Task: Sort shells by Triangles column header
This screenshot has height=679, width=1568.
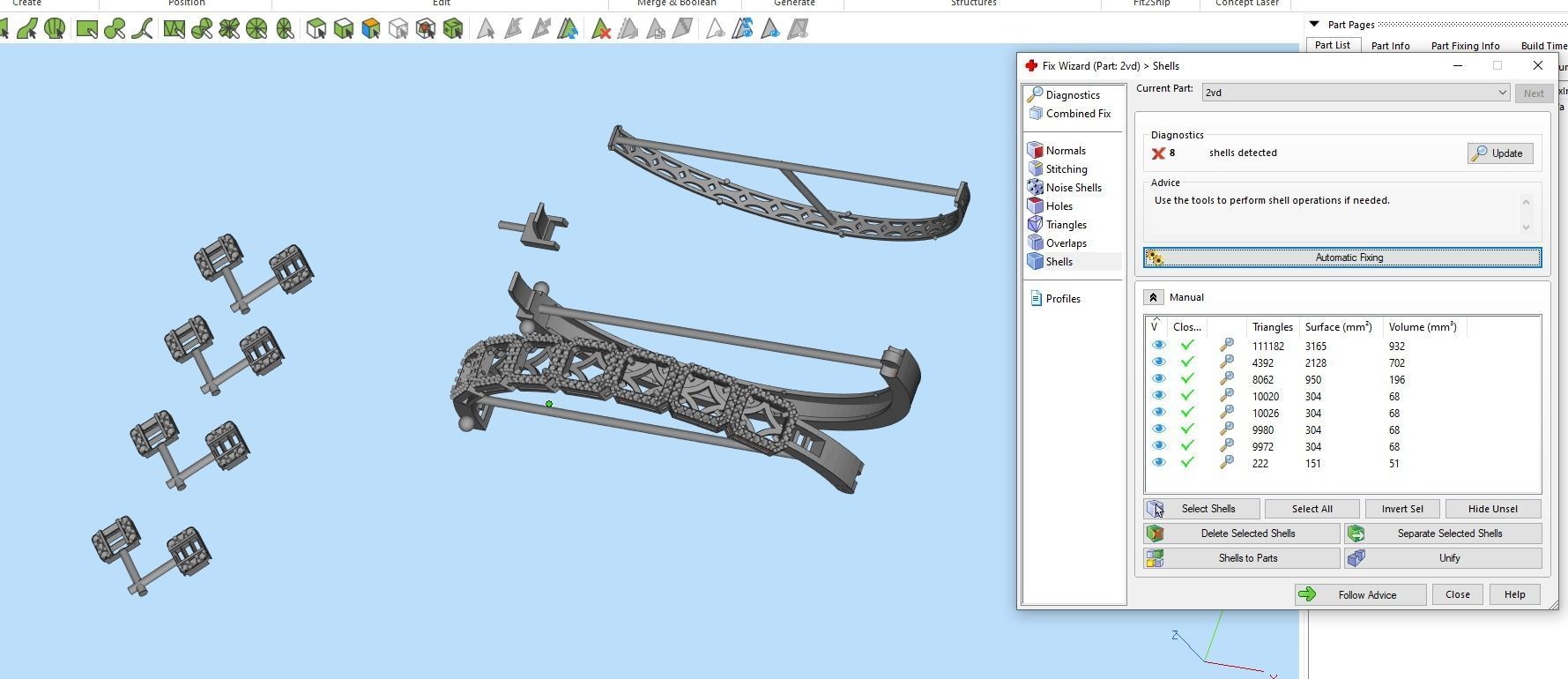Action: pyautogui.click(x=1272, y=326)
